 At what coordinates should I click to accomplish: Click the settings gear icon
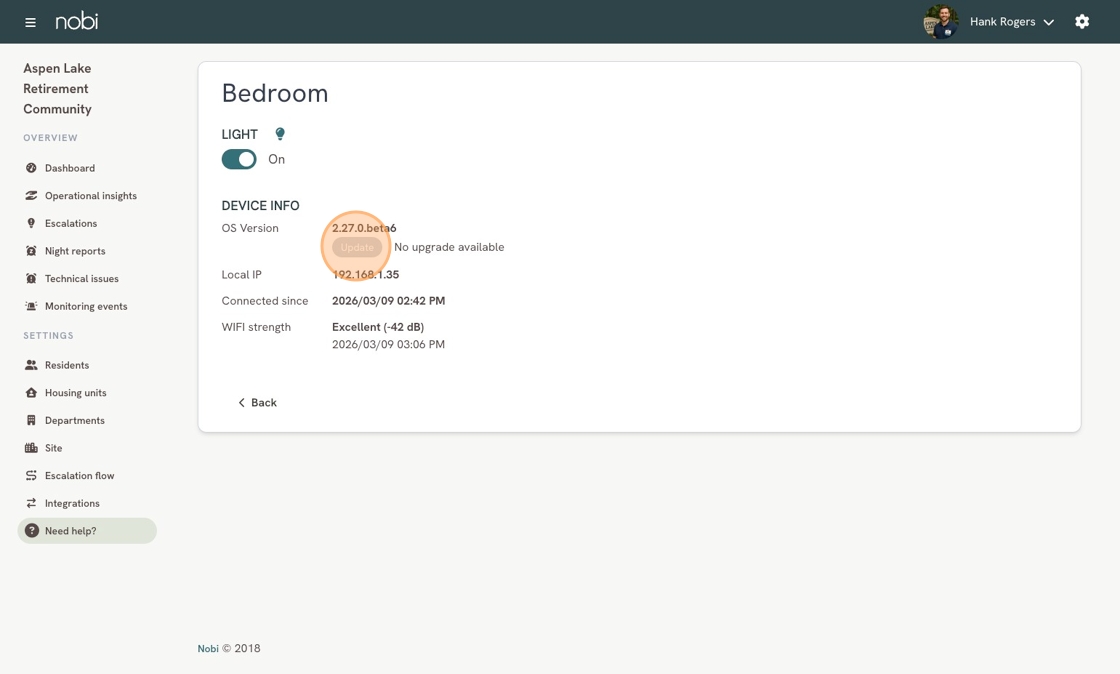pyautogui.click(x=1081, y=21)
